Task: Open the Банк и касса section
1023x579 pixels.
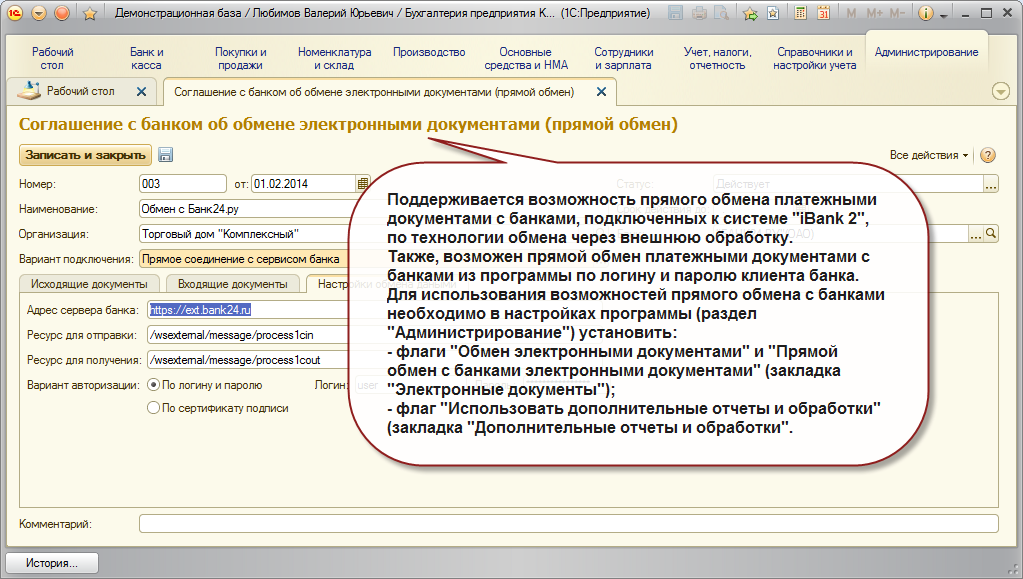Action: (147, 59)
